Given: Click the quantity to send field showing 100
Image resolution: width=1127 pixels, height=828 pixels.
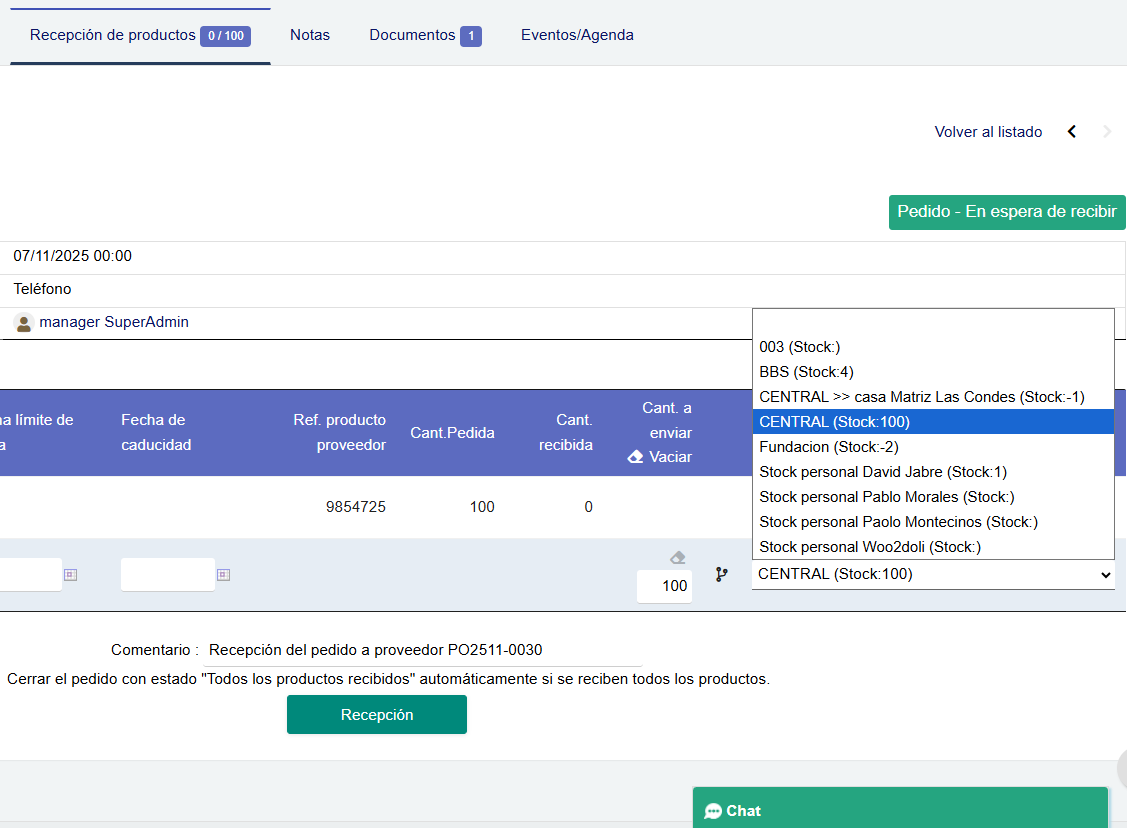Looking at the screenshot, I should pyautogui.click(x=664, y=586).
